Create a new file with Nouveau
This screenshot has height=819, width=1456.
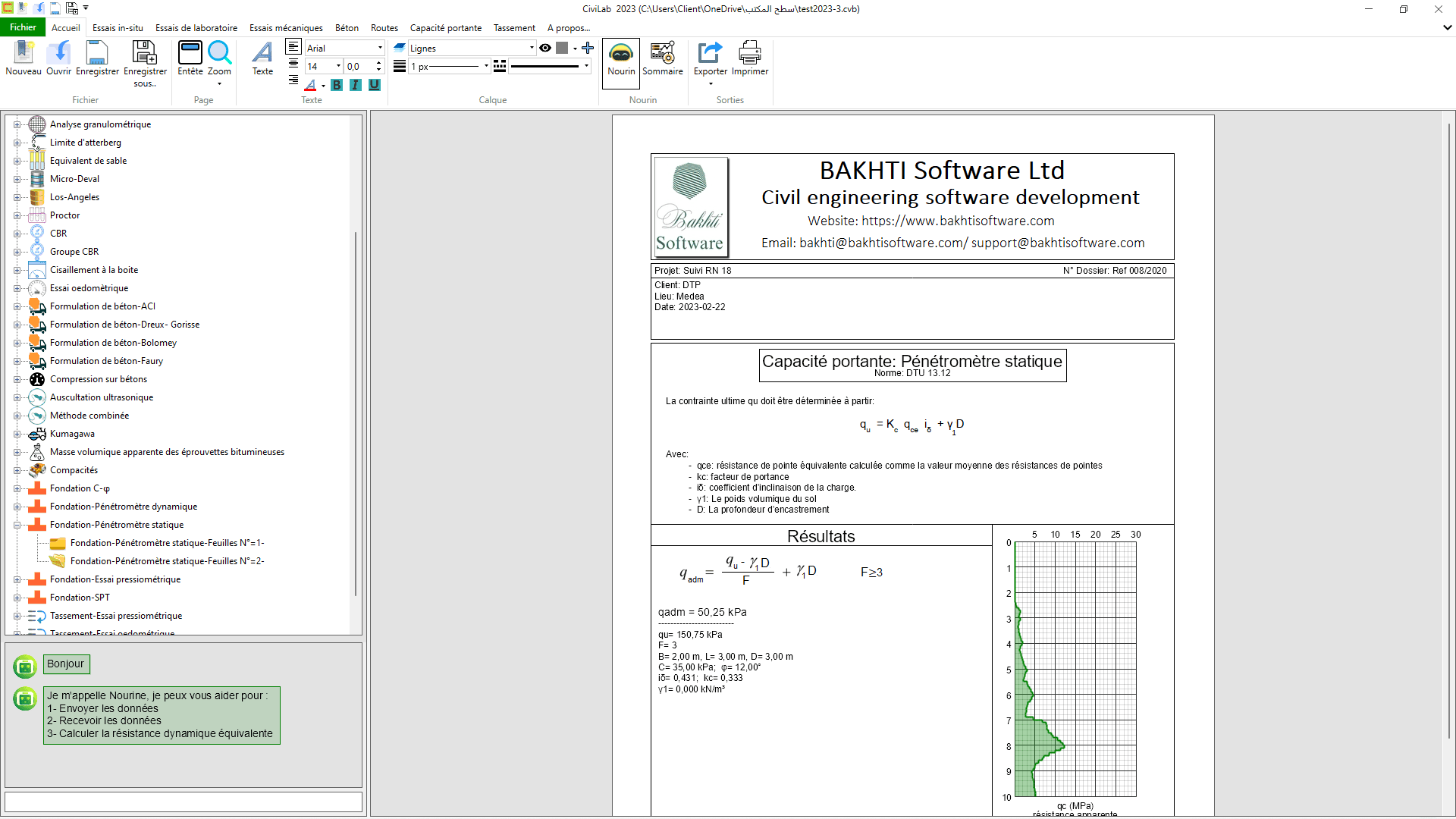24,59
